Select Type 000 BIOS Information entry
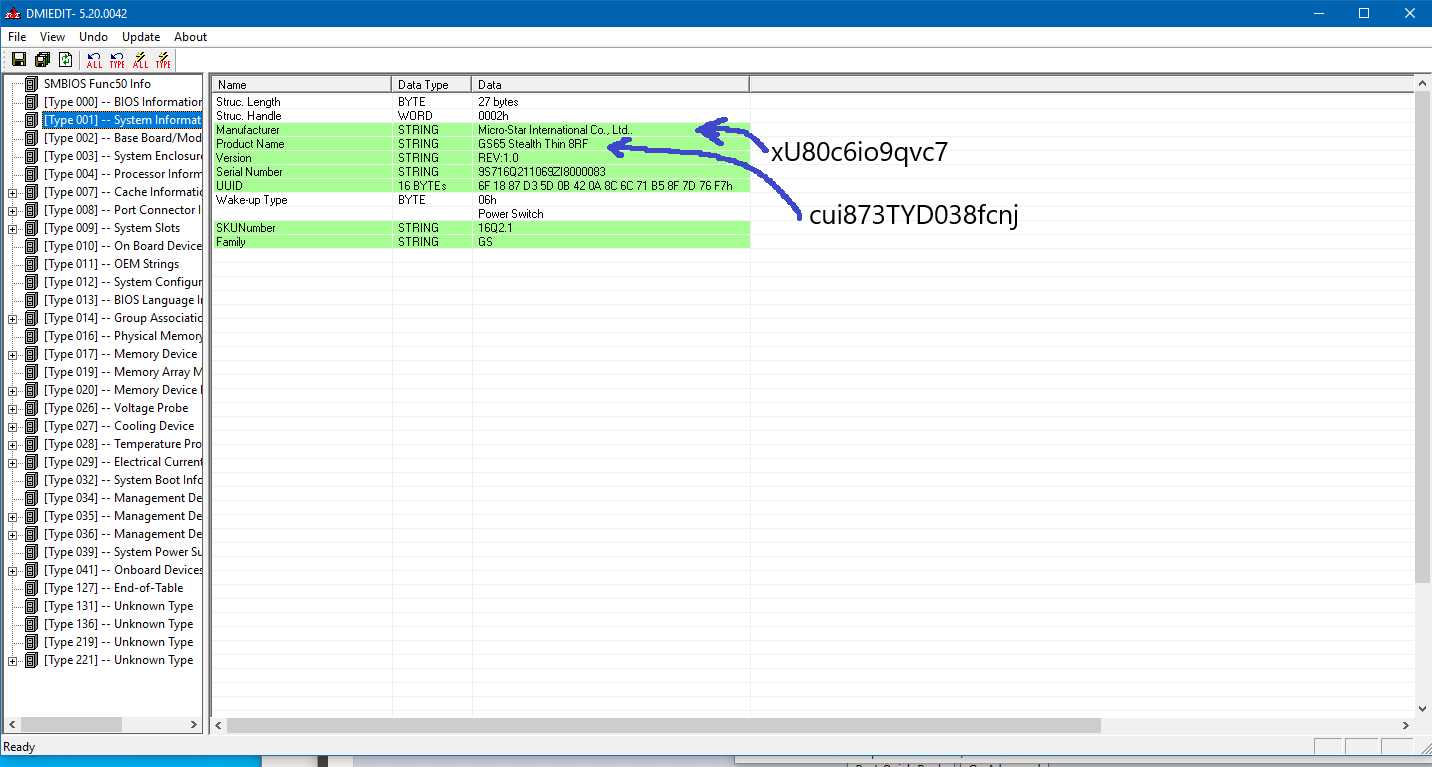Image resolution: width=1432 pixels, height=767 pixels. [x=122, y=102]
